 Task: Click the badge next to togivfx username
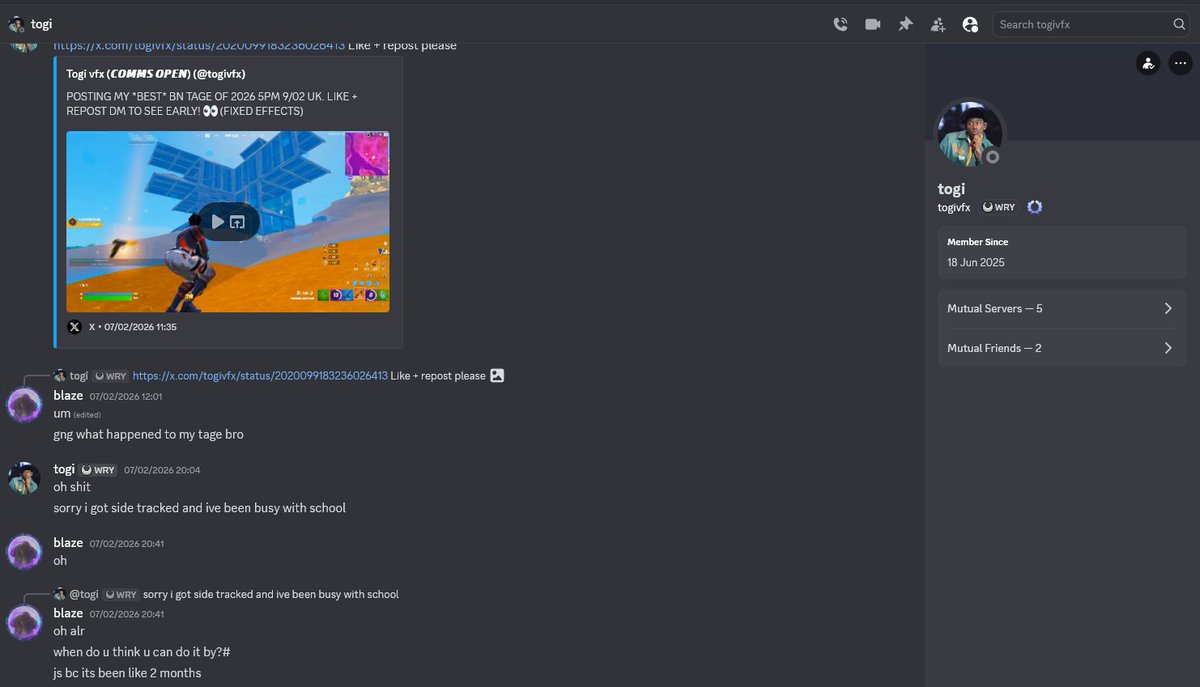[x=1034, y=207]
